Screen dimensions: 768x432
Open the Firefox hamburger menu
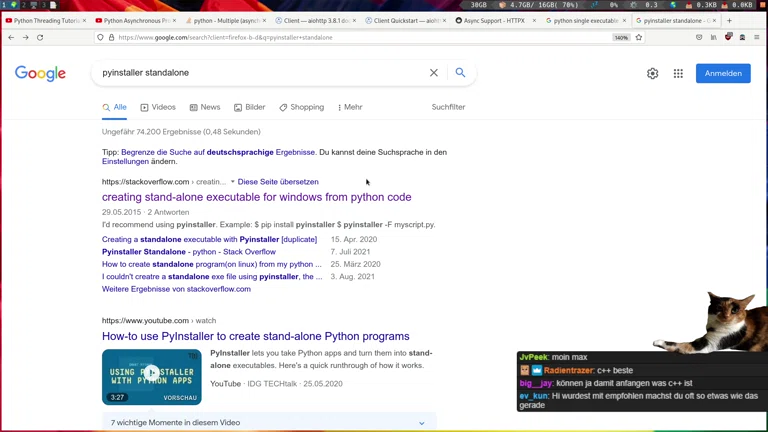[x=757, y=37]
